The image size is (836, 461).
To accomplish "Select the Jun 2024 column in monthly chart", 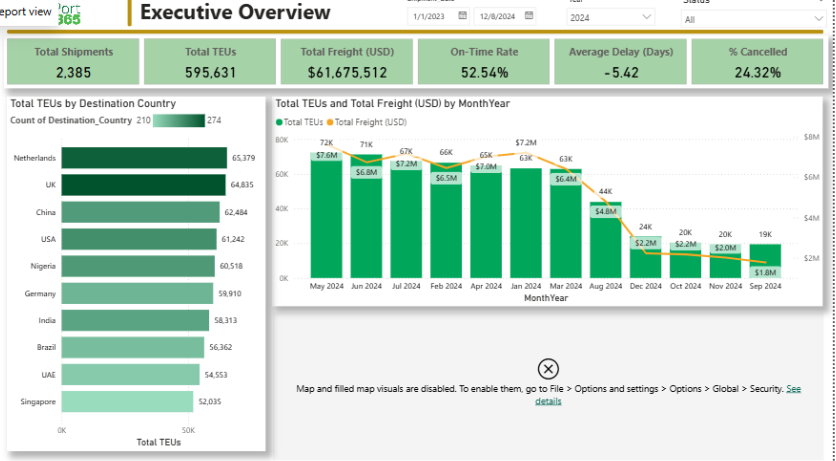I will (x=366, y=216).
